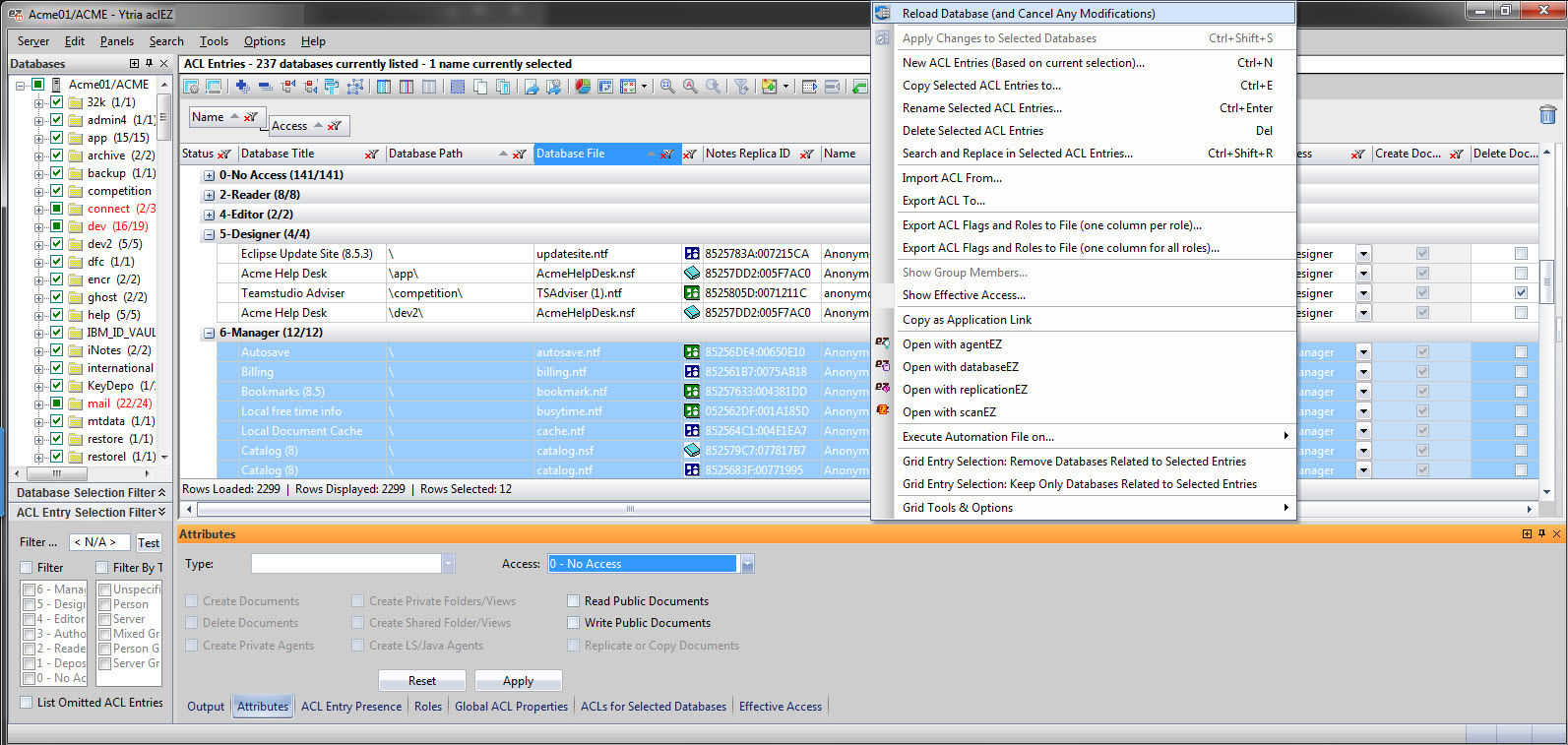Switch to the ACL Entry Presence tab

[x=351, y=707]
